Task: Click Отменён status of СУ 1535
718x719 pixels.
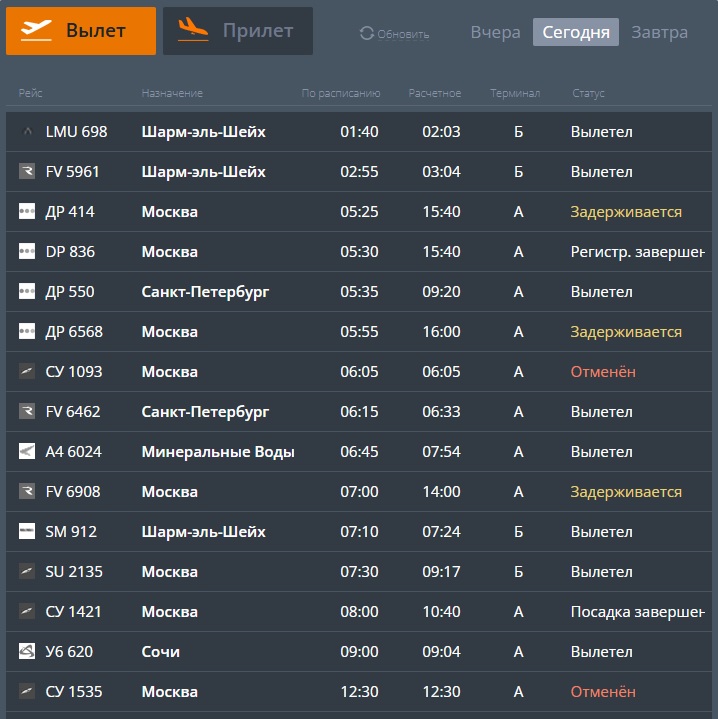Action: coord(603,691)
